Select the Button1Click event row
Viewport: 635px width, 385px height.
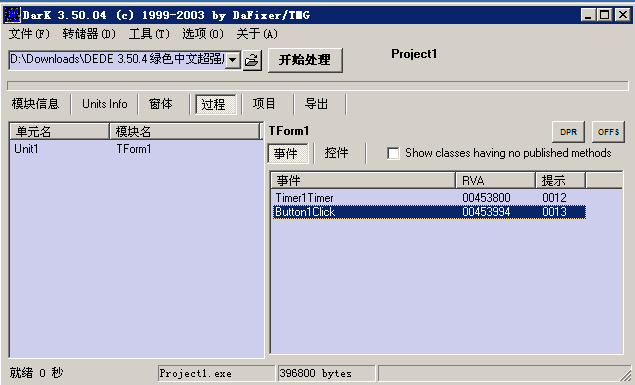(x=429, y=212)
